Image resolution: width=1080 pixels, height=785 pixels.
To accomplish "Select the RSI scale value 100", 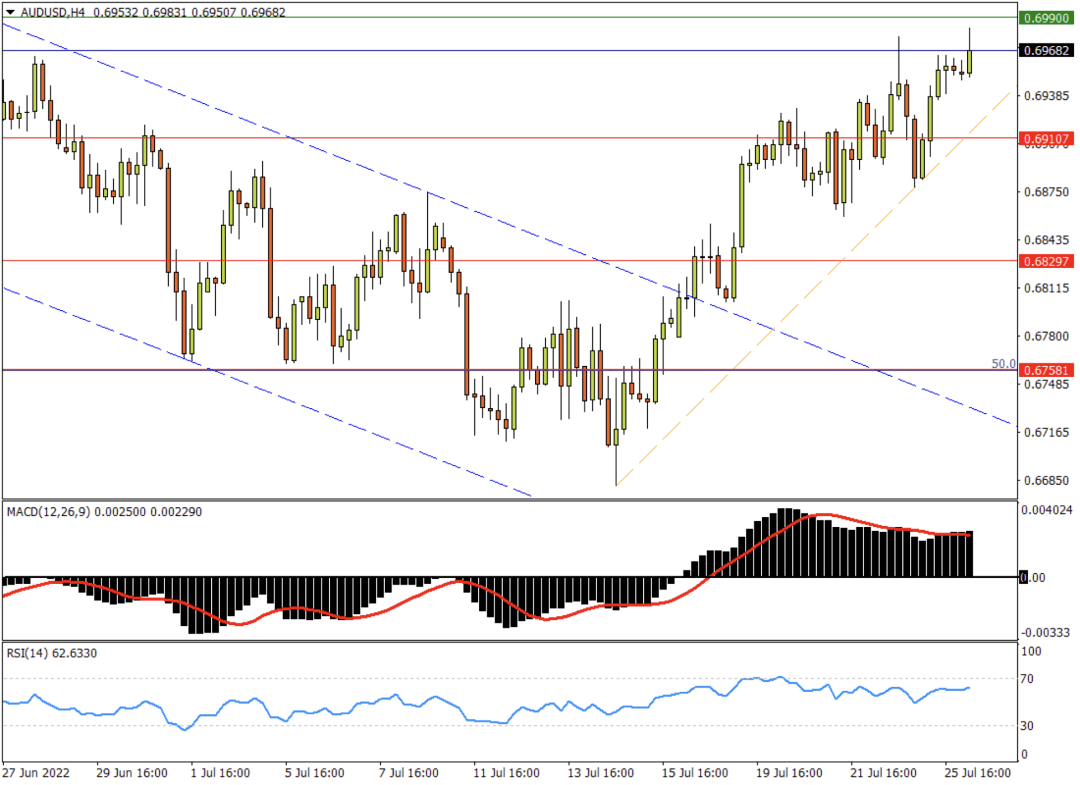I will (x=1031, y=651).
